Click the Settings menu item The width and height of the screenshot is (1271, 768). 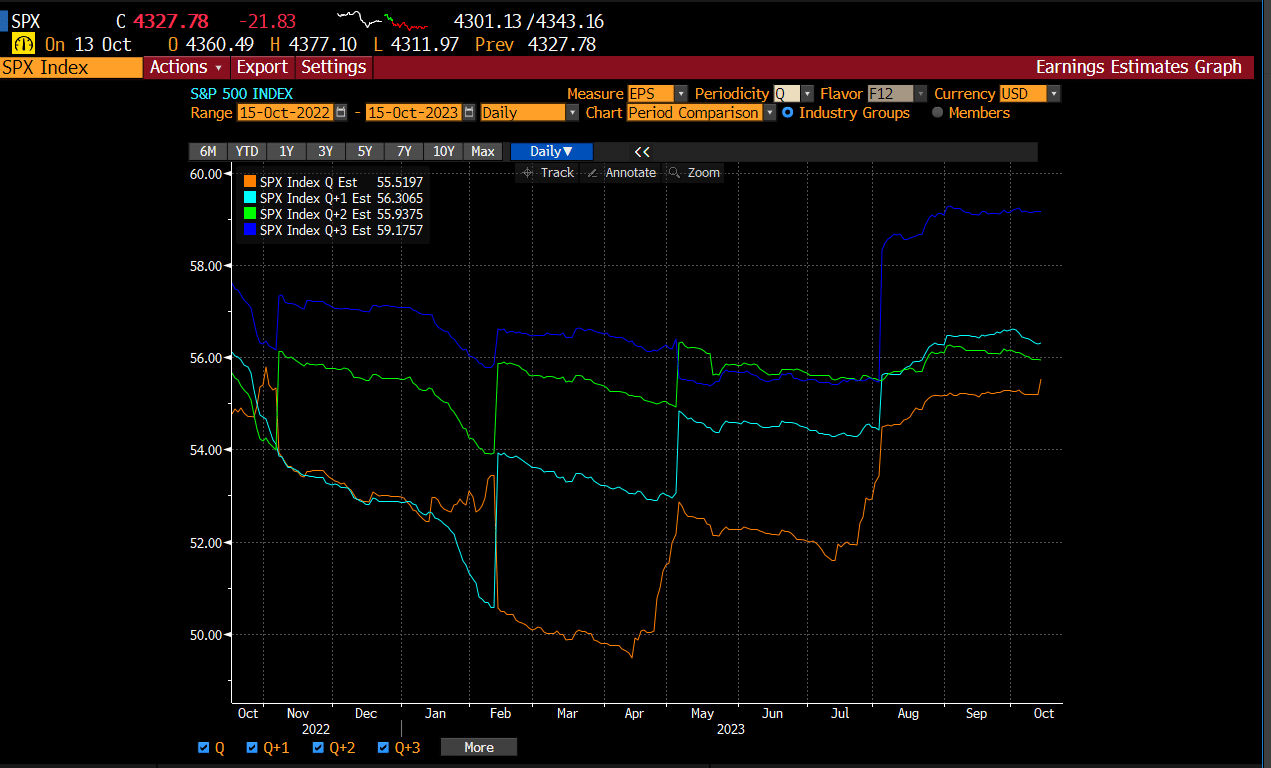(x=333, y=67)
